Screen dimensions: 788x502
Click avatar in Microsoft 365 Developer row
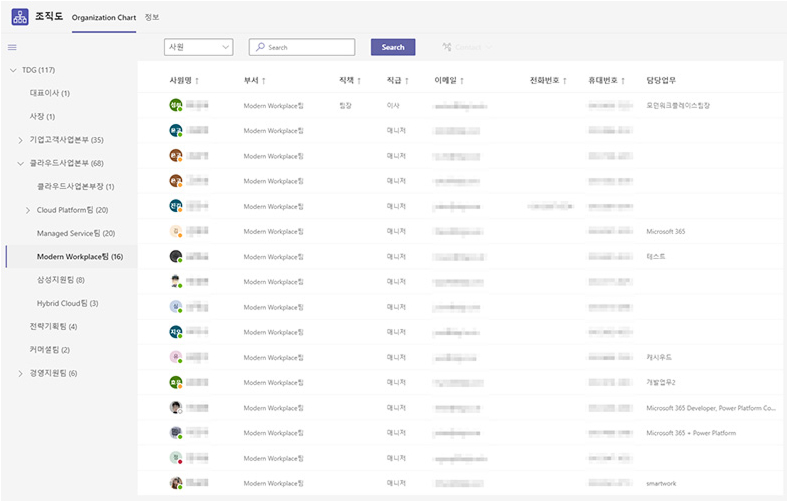coord(175,407)
